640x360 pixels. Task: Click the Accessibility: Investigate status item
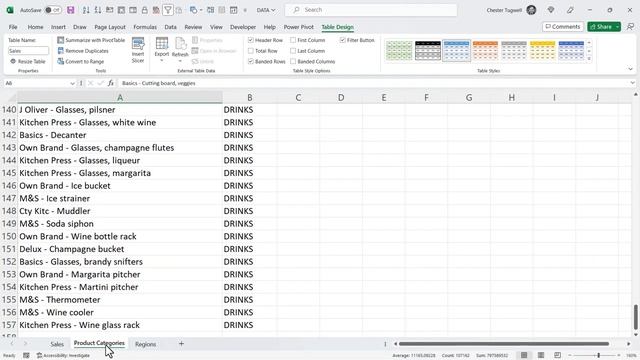coord(63,356)
